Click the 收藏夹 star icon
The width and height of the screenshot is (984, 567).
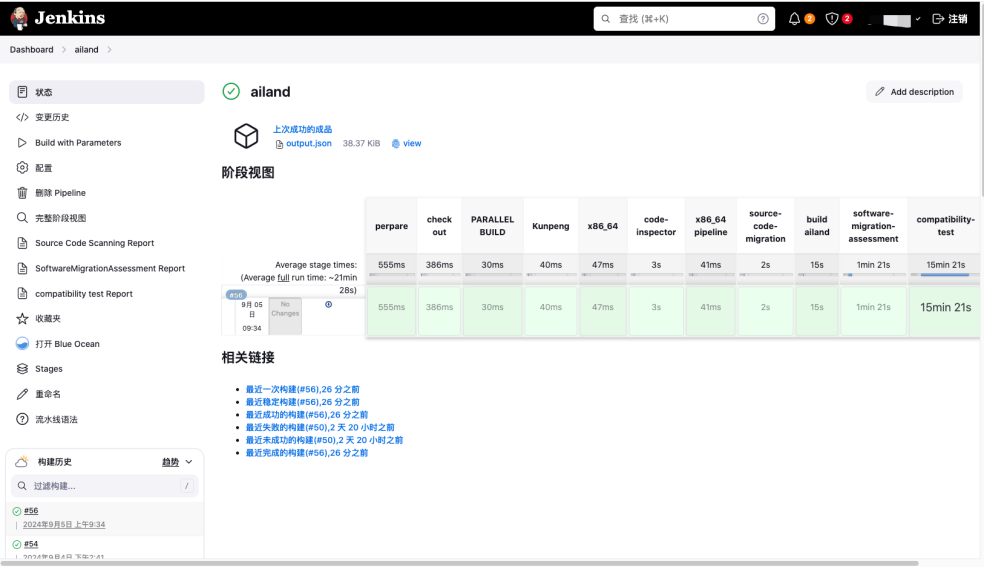tap(22, 319)
